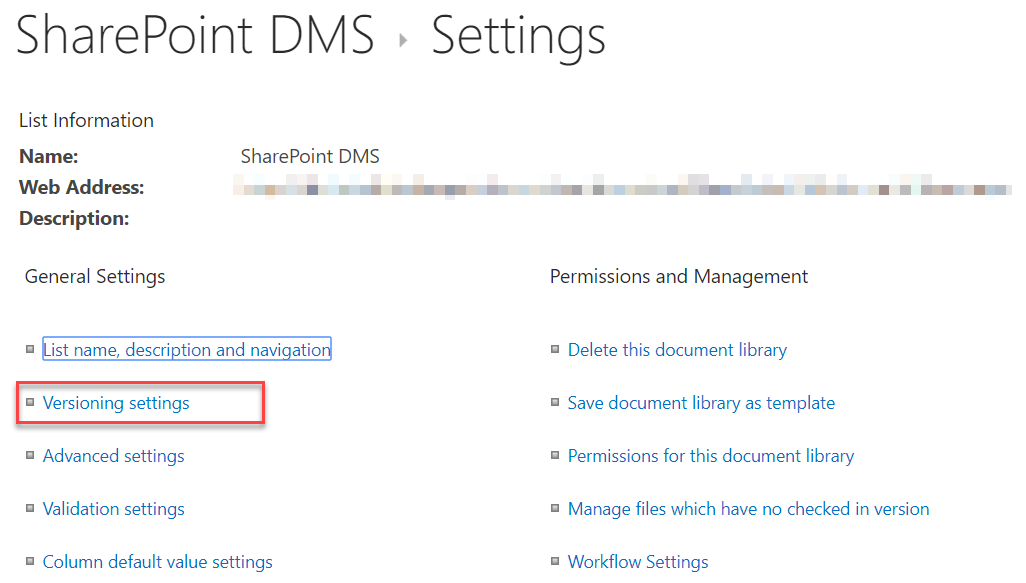This screenshot has width=1026, height=583.
Task: Click SharePoint DMS breadcrumb title
Action: (x=195, y=35)
